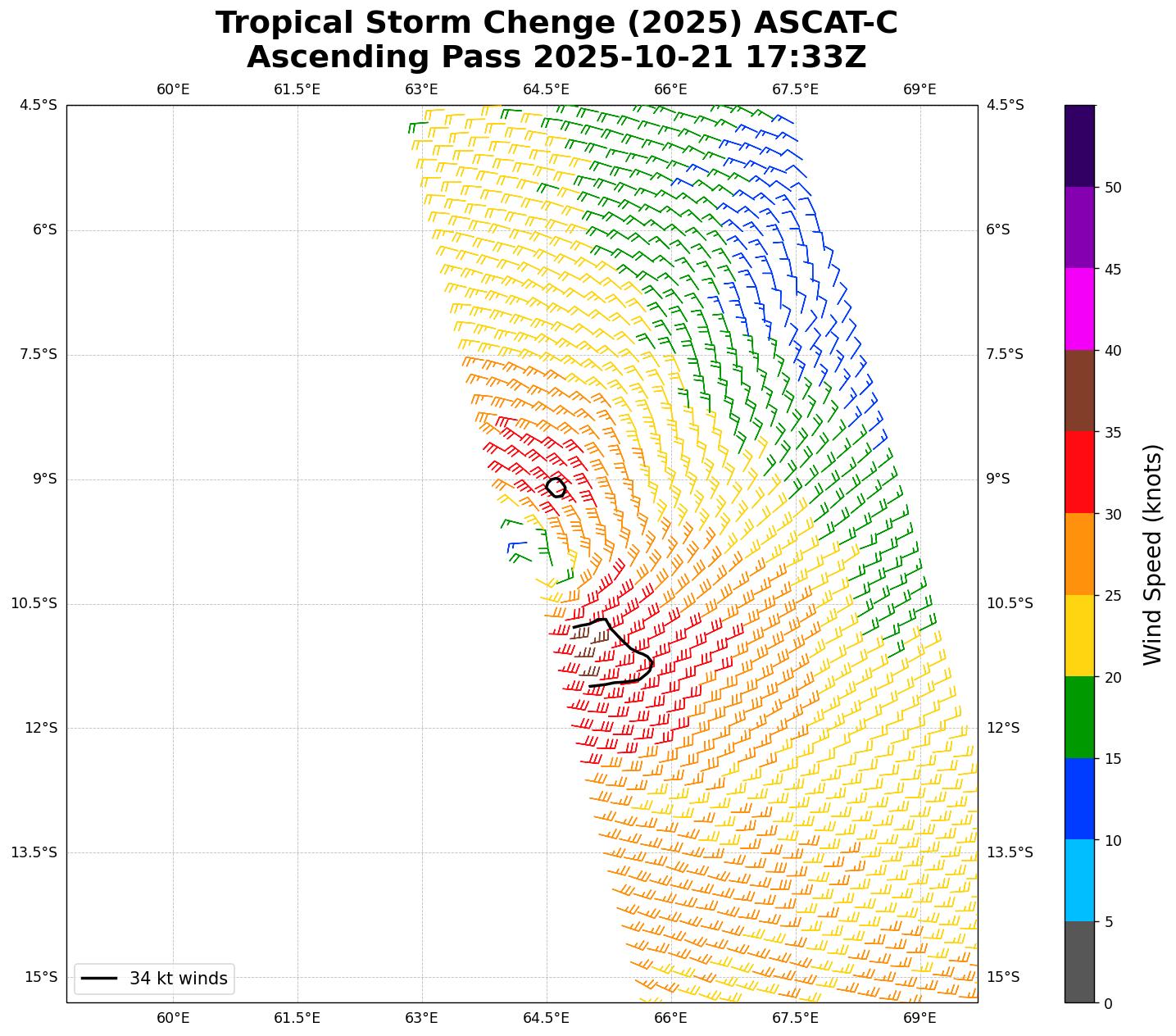
Task: Select the red 30-35 knot colorbar band
Action: coord(1079,472)
